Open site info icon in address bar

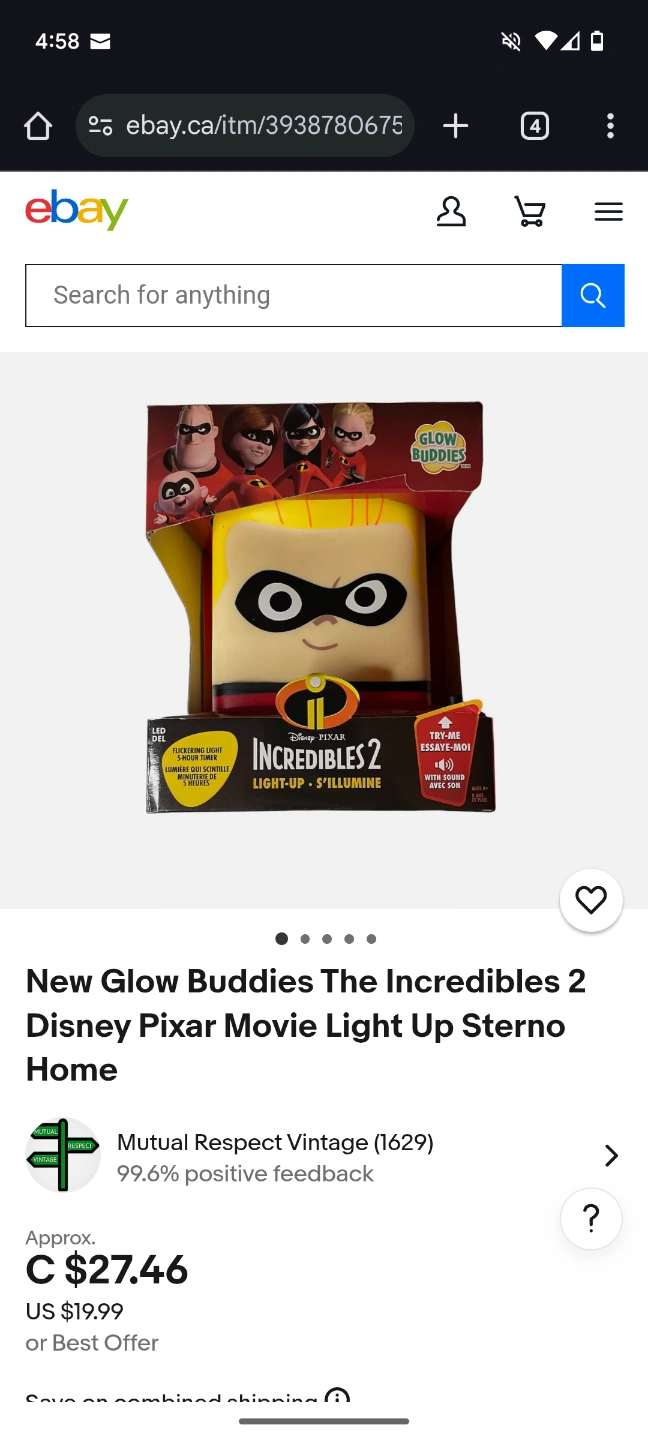pyautogui.click(x=100, y=126)
